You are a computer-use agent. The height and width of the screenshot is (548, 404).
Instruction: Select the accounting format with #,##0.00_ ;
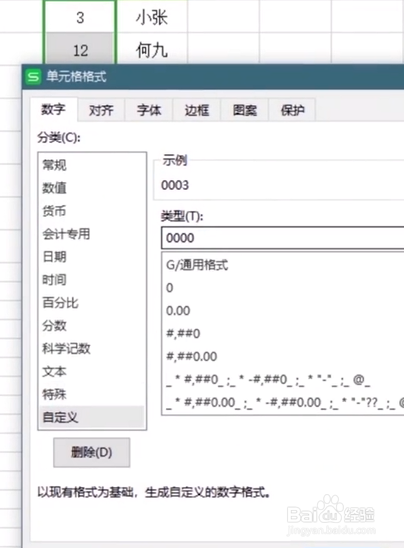click(x=283, y=403)
